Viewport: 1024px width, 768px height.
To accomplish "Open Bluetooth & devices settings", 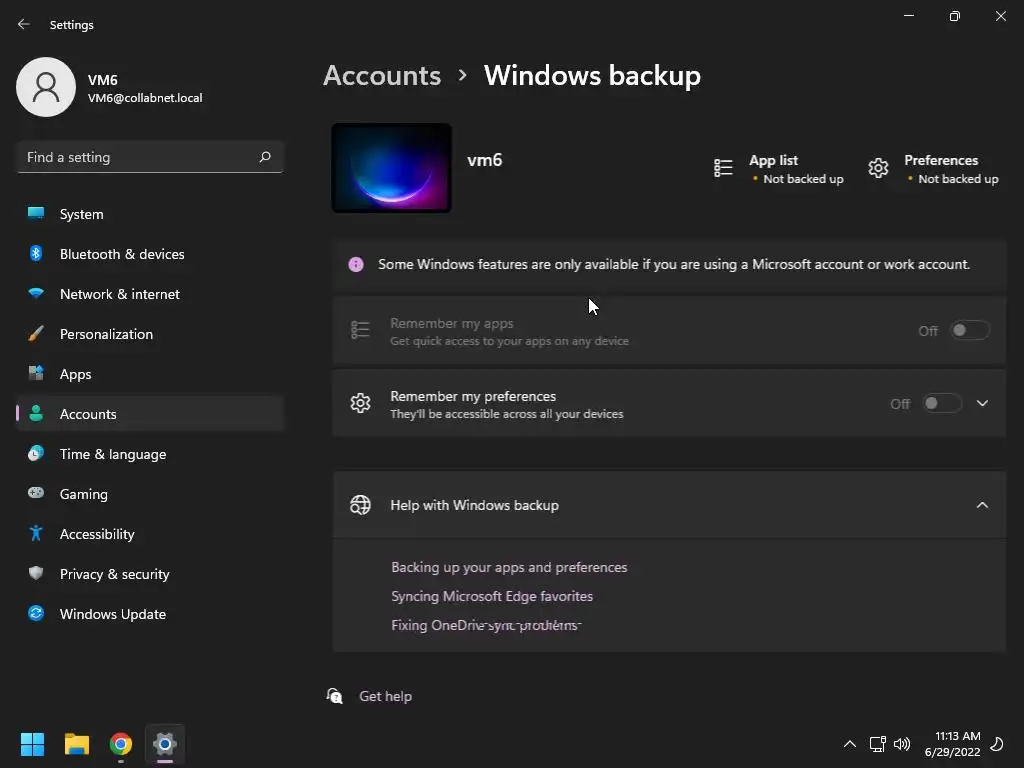I will tap(122, 254).
